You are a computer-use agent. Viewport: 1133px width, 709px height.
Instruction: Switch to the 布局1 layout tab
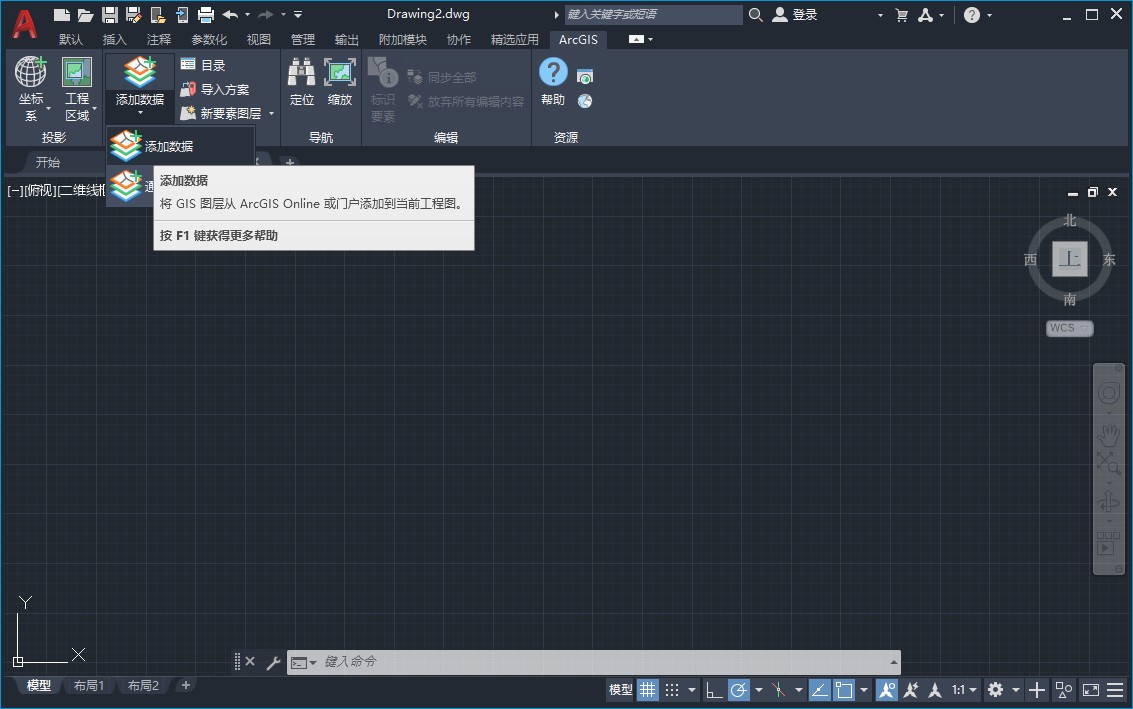click(88, 686)
